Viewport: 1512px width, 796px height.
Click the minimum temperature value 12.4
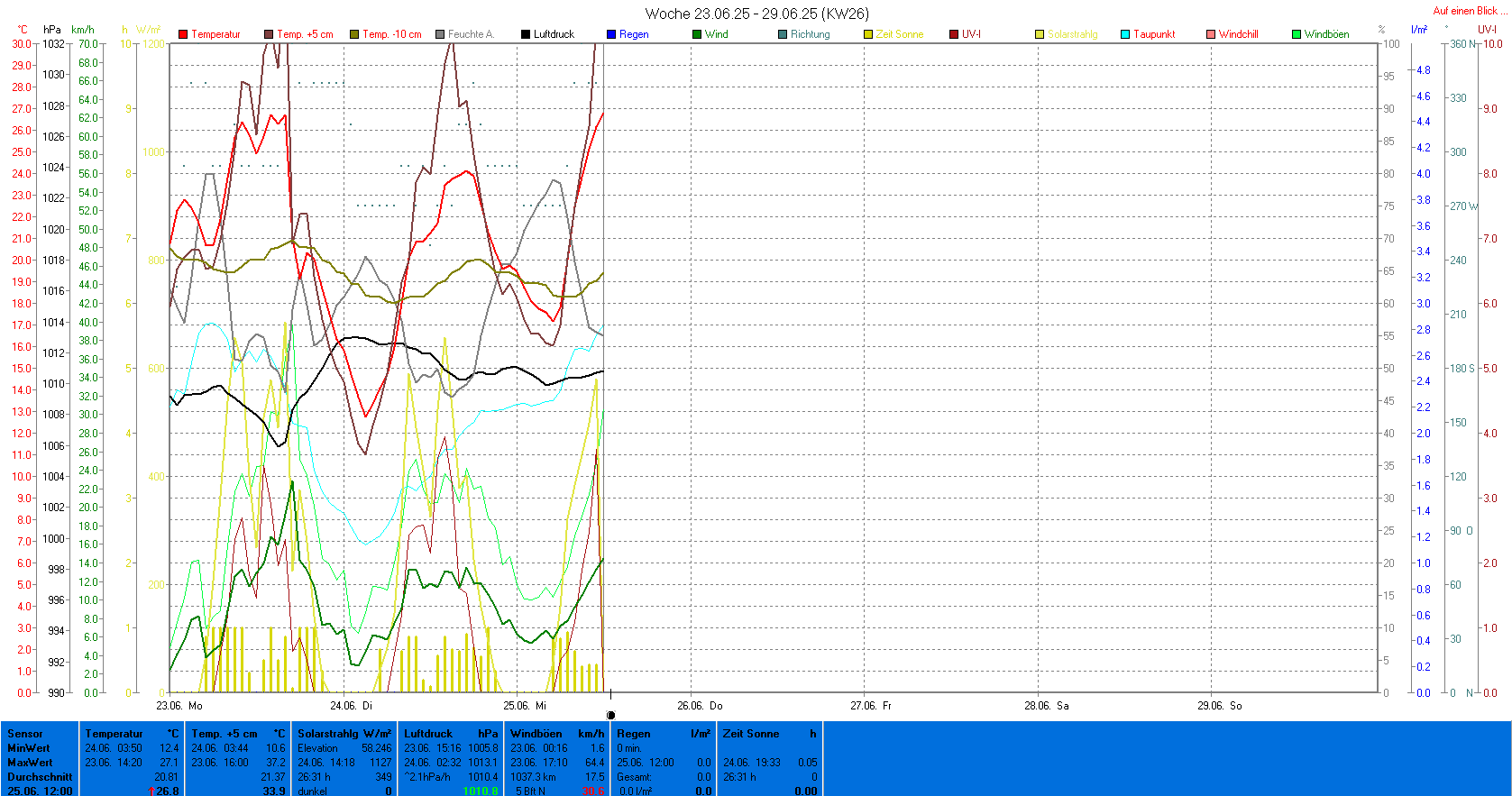[x=169, y=748]
